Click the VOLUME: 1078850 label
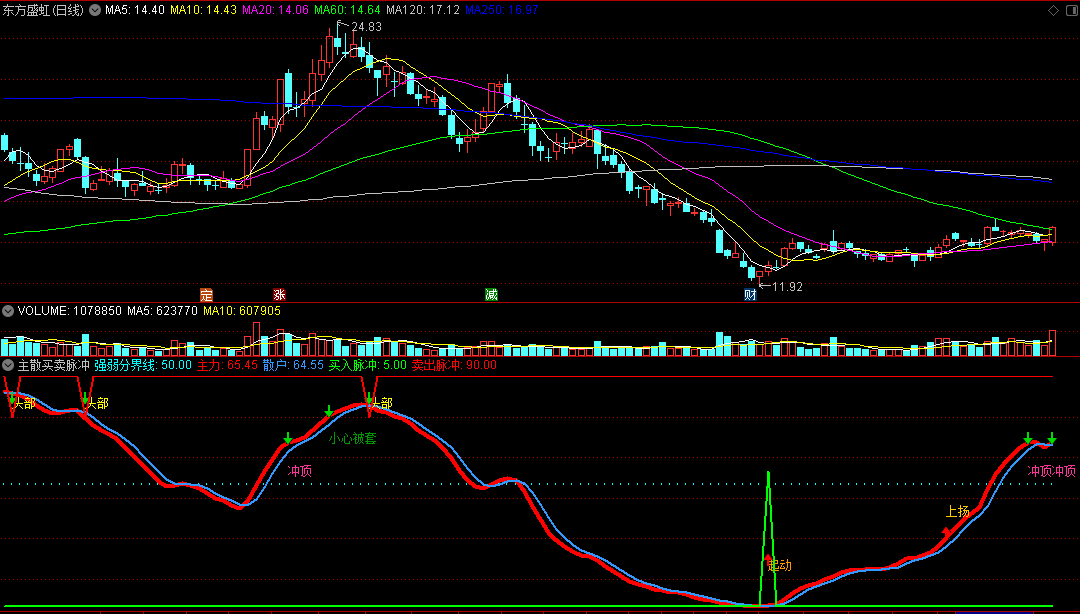 [70, 311]
